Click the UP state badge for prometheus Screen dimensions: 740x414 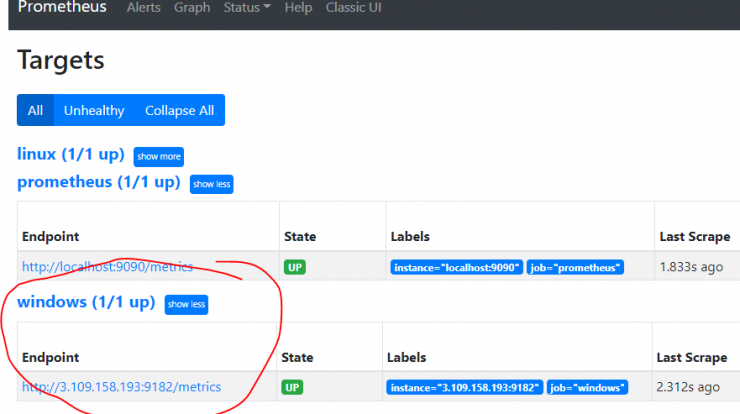295,267
